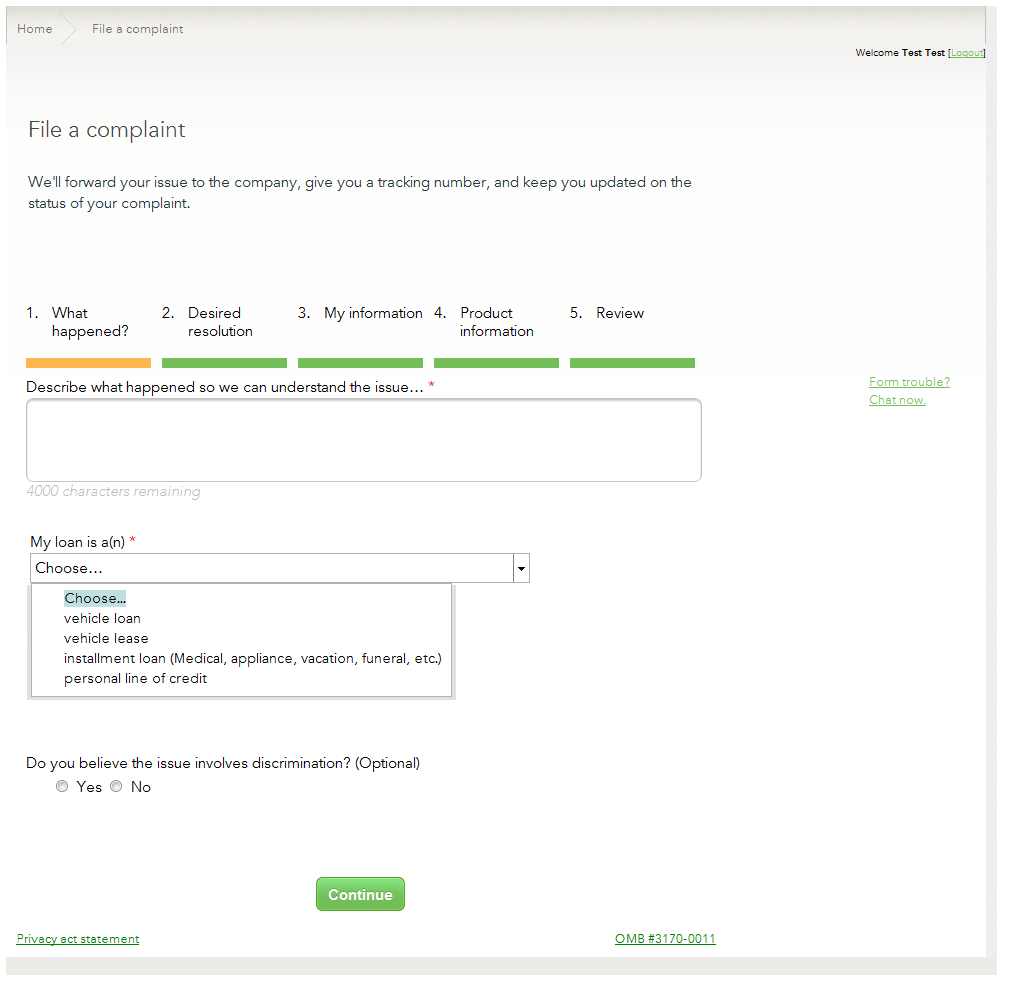Image resolution: width=1012 pixels, height=1000 pixels.
Task: Click the Logout link
Action: coord(966,53)
